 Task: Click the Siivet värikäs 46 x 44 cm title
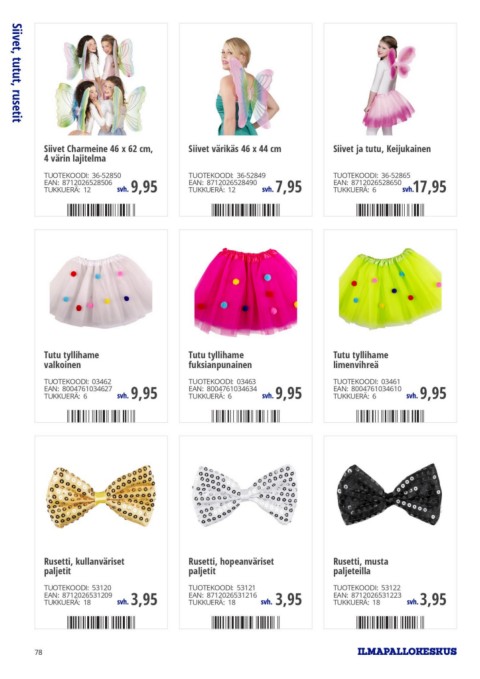click(235, 149)
